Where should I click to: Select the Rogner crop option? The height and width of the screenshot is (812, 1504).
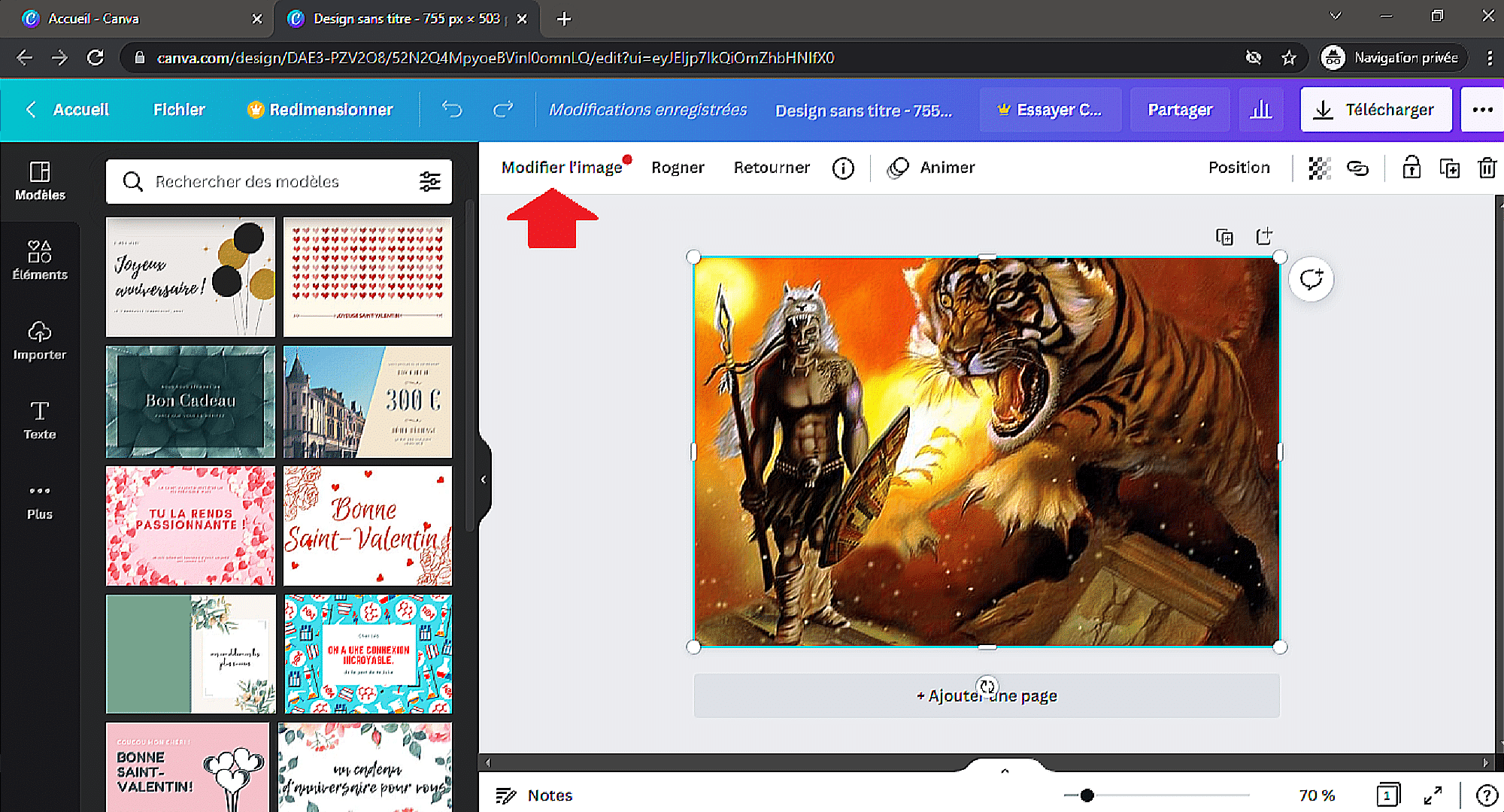(x=678, y=168)
